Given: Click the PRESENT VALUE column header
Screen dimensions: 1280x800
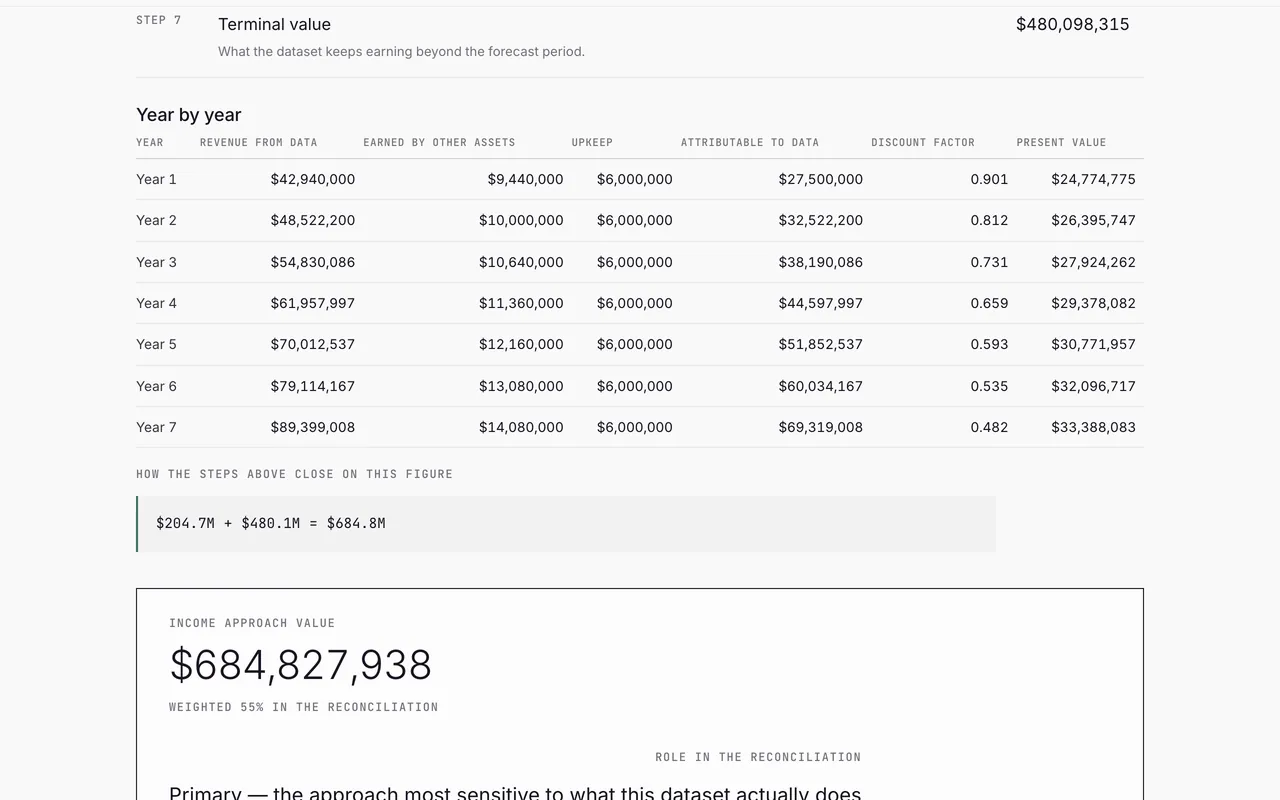Looking at the screenshot, I should [1061, 142].
